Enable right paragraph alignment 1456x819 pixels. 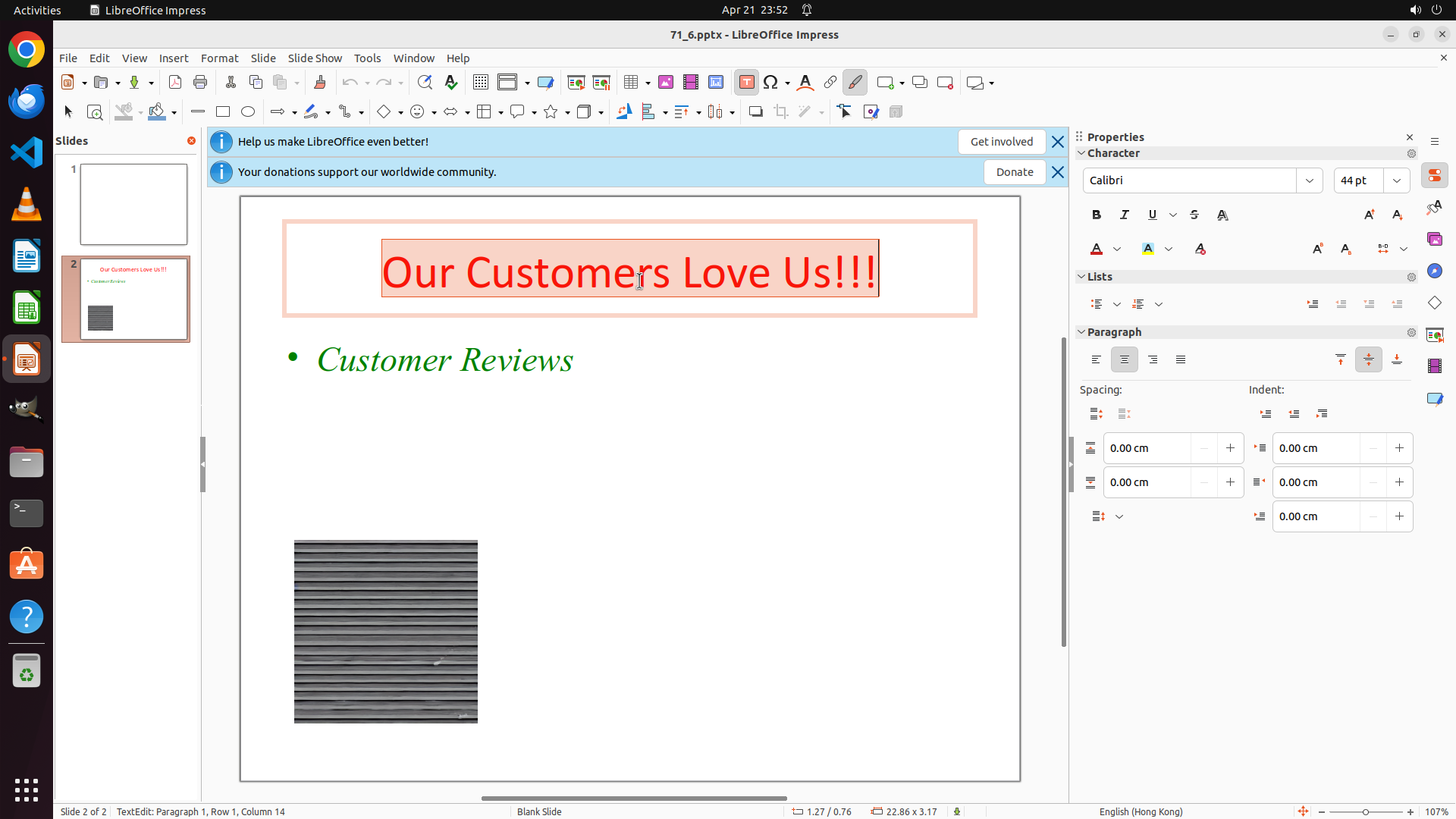click(1153, 360)
